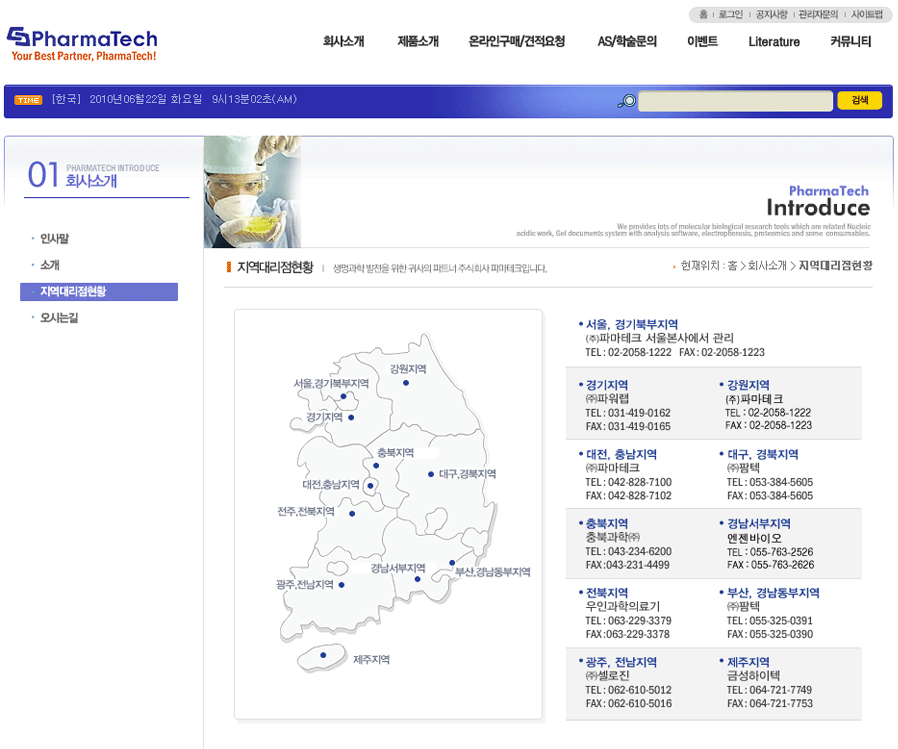Click the 서울, 경기북부지역 listing heading

pyautogui.click(x=632, y=324)
